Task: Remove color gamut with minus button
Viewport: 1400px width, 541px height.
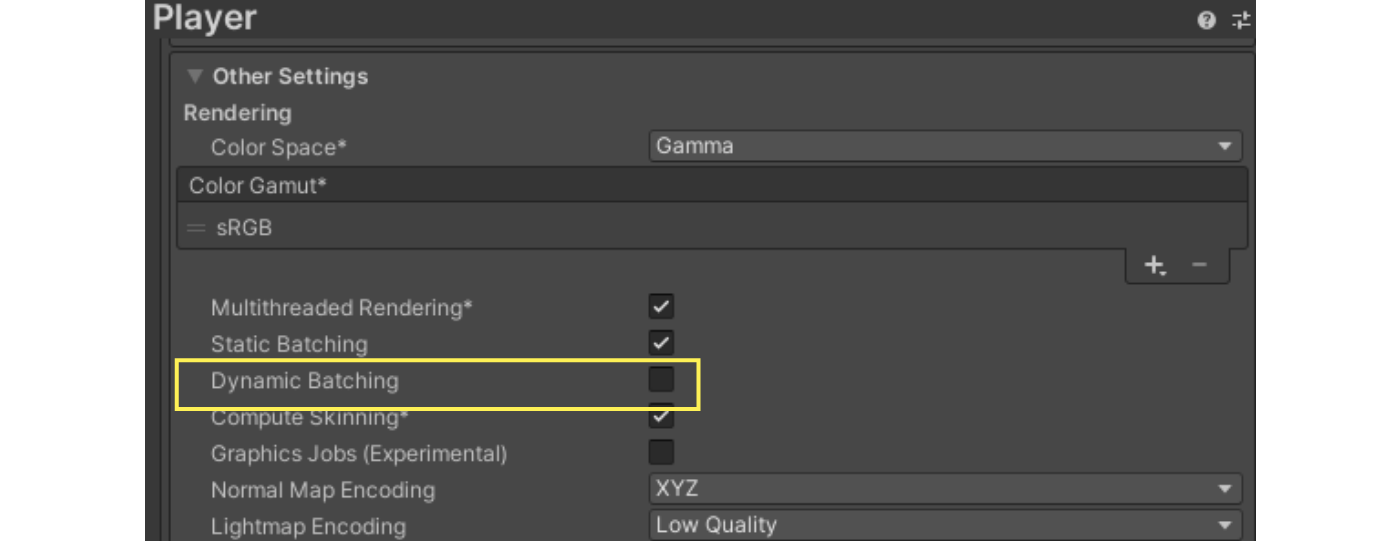Action: [x=1200, y=266]
